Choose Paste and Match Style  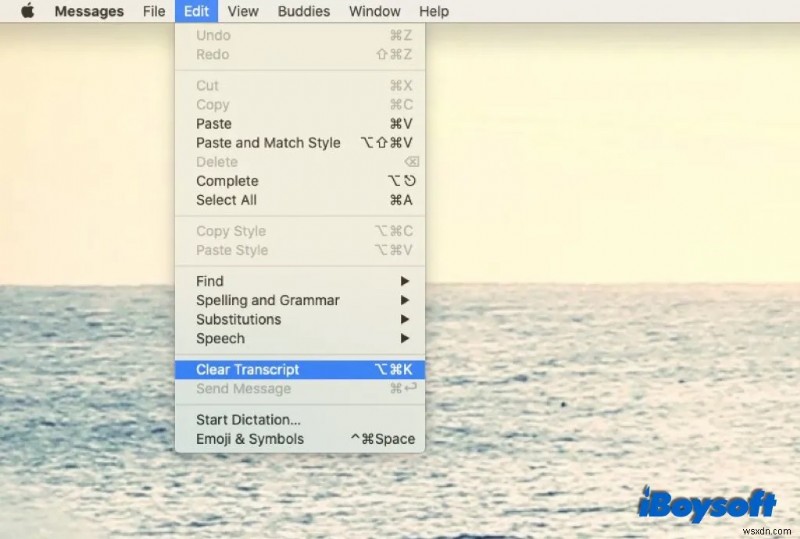point(300,143)
